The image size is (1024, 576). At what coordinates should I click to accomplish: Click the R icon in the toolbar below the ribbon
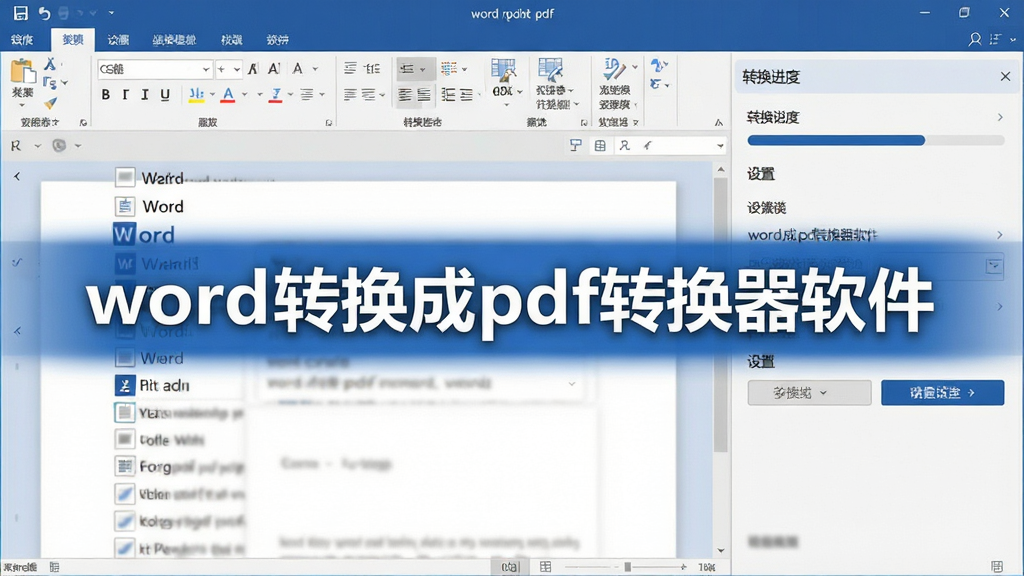[x=16, y=146]
